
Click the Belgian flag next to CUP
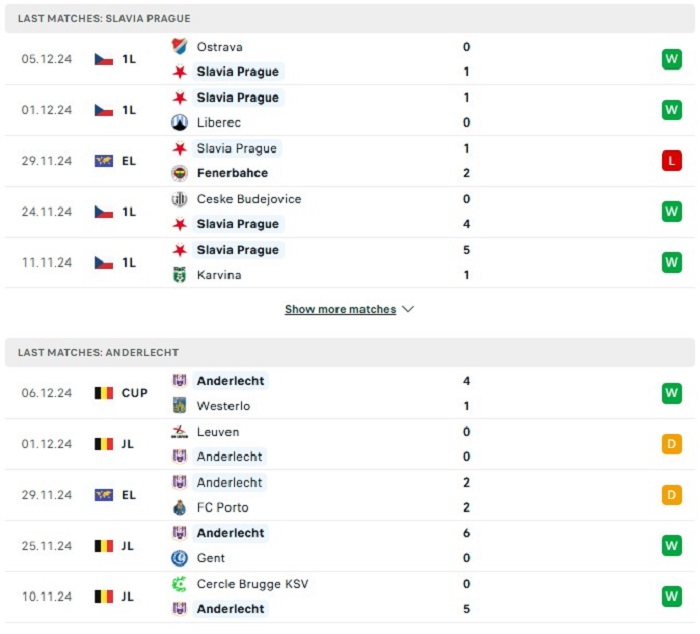click(104, 393)
